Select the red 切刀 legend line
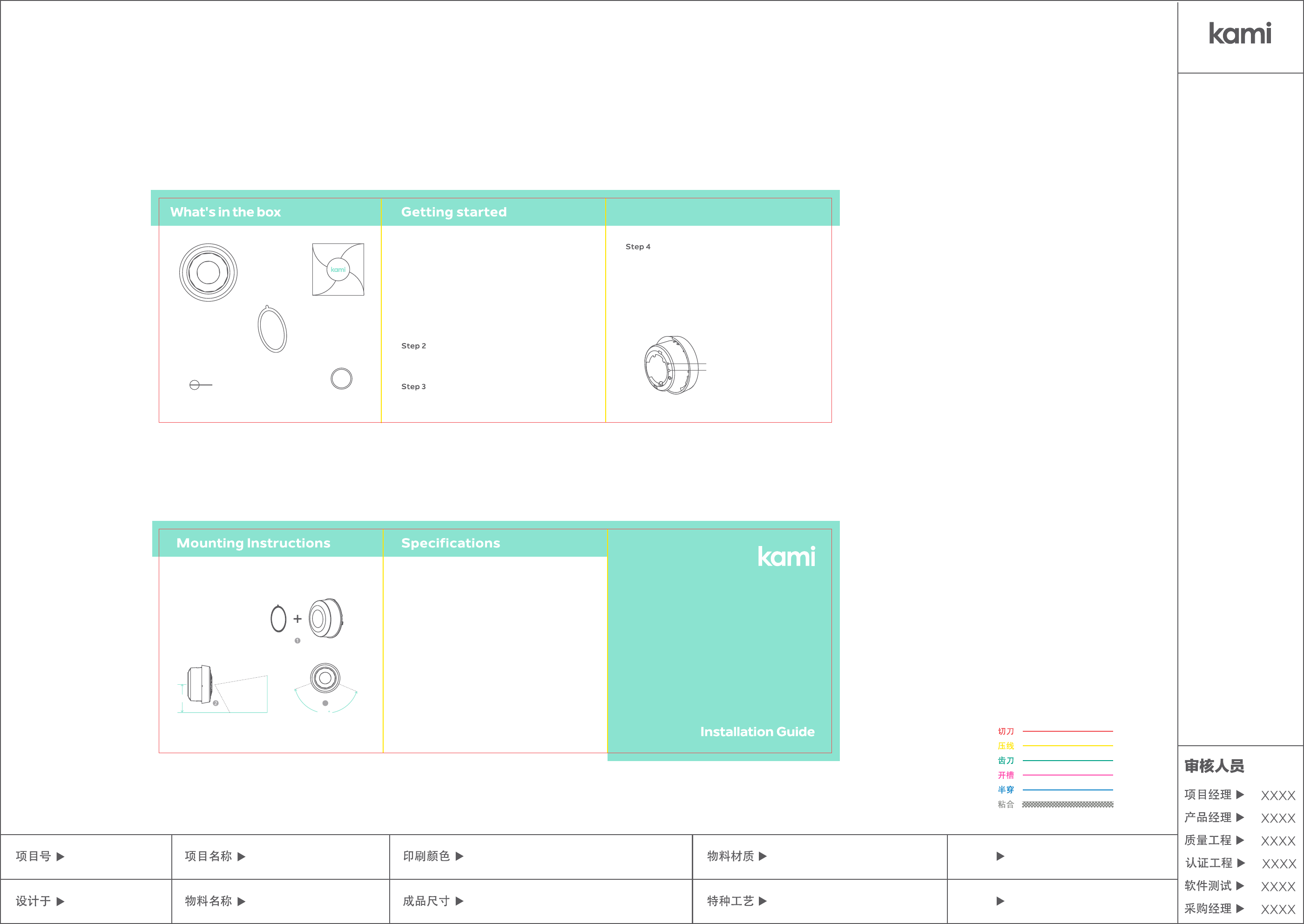 pos(1068,731)
